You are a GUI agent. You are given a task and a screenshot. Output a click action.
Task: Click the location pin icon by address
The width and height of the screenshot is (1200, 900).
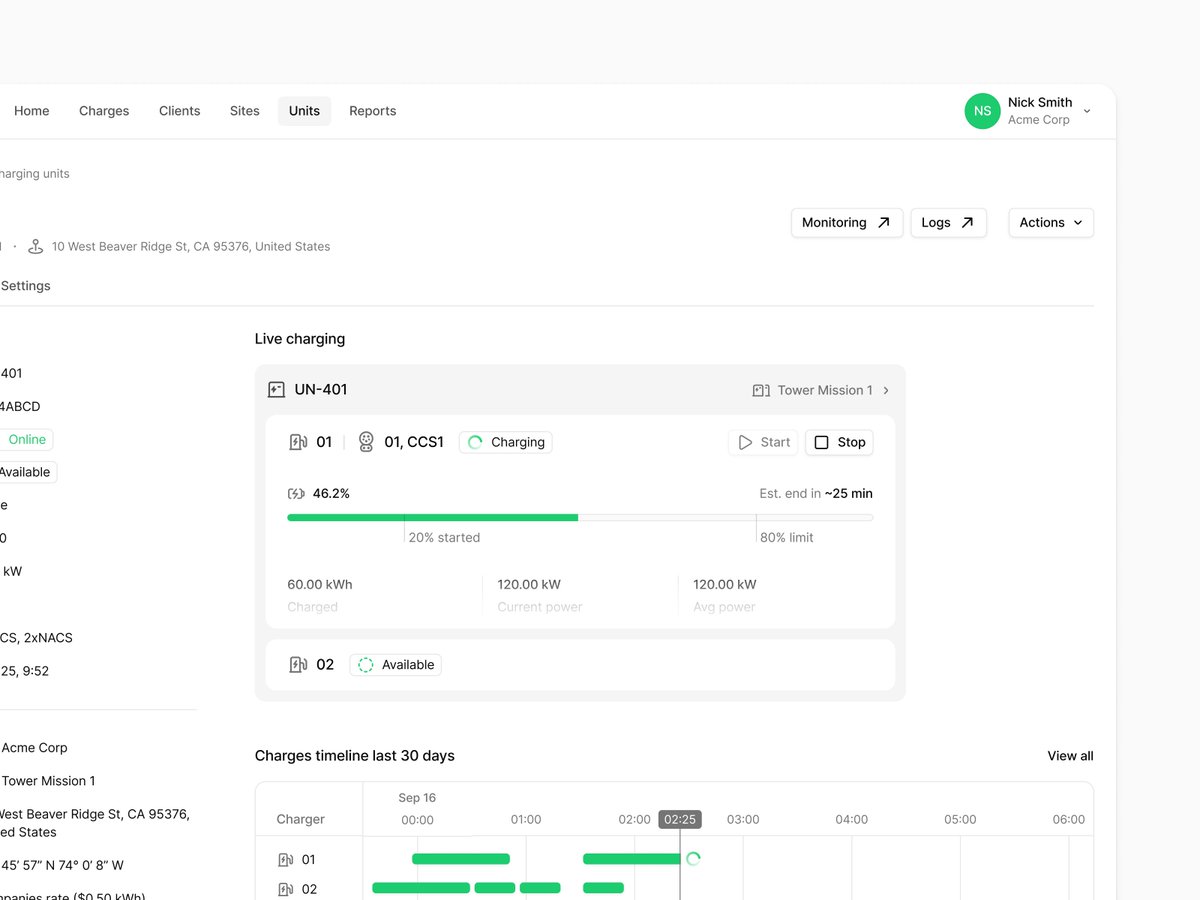click(36, 246)
